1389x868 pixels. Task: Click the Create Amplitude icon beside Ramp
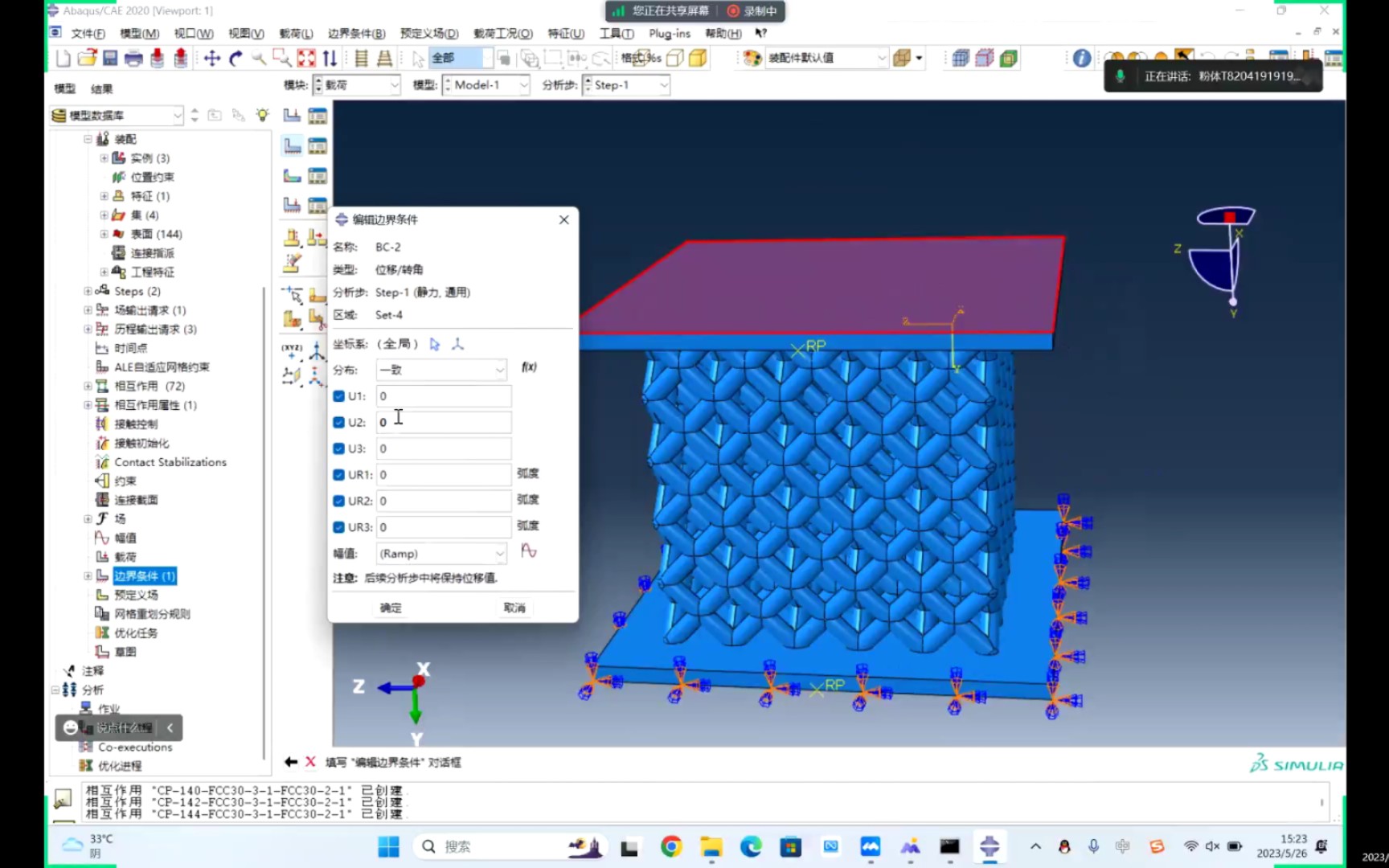(528, 551)
